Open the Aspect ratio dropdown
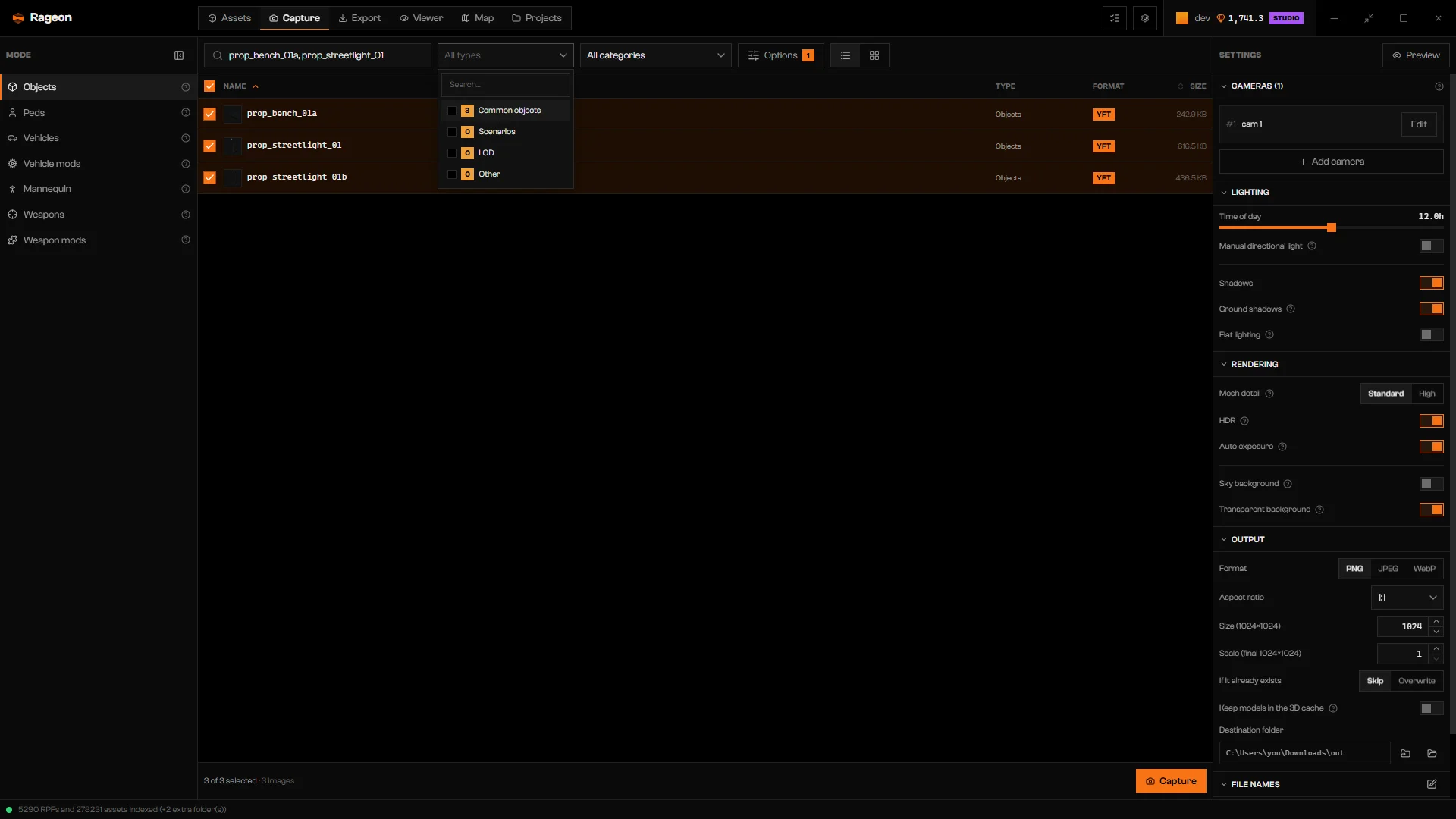Screen dimensions: 1456x819 tap(1407, 598)
